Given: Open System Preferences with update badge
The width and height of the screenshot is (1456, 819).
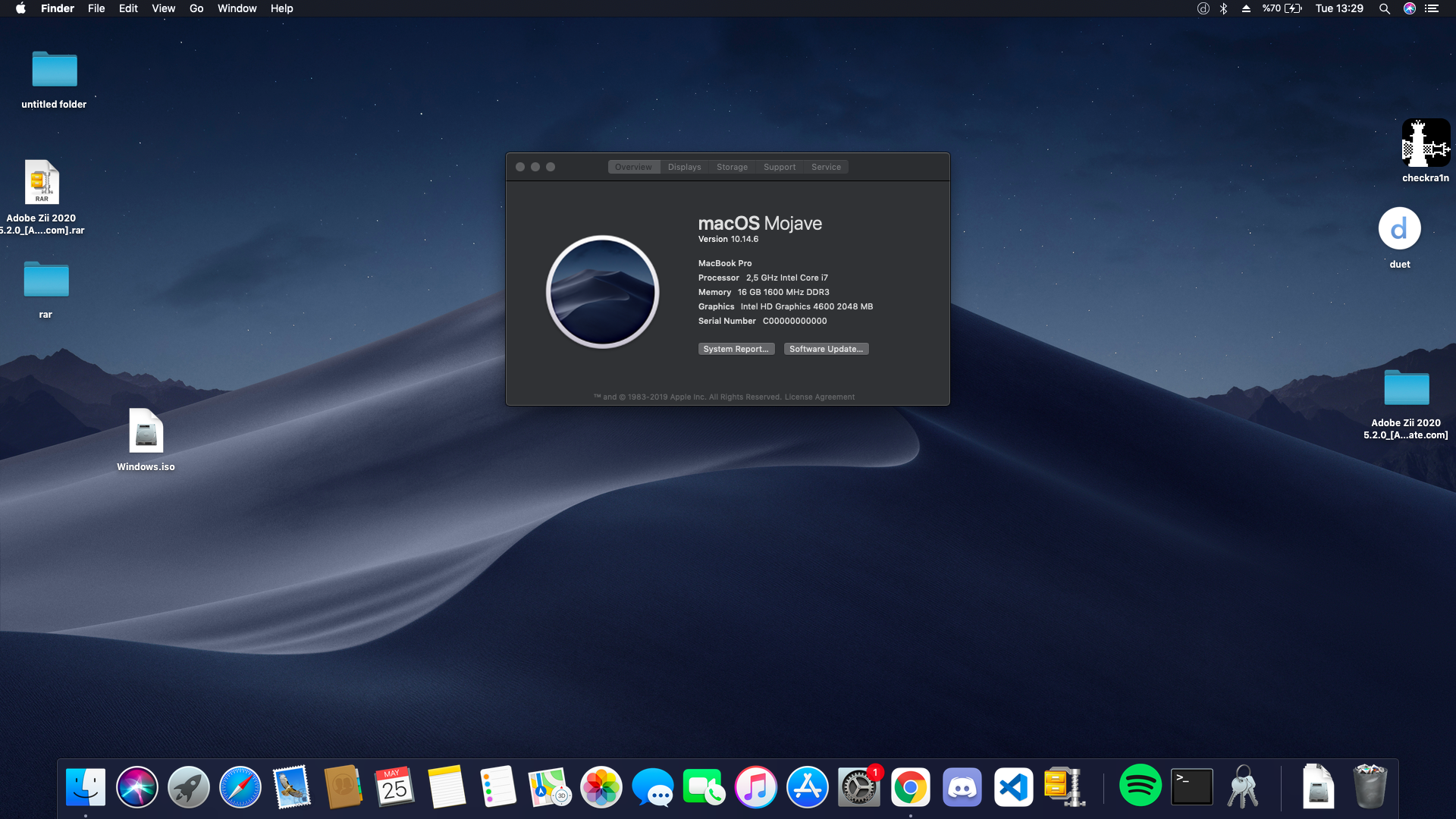Looking at the screenshot, I should coord(858,787).
